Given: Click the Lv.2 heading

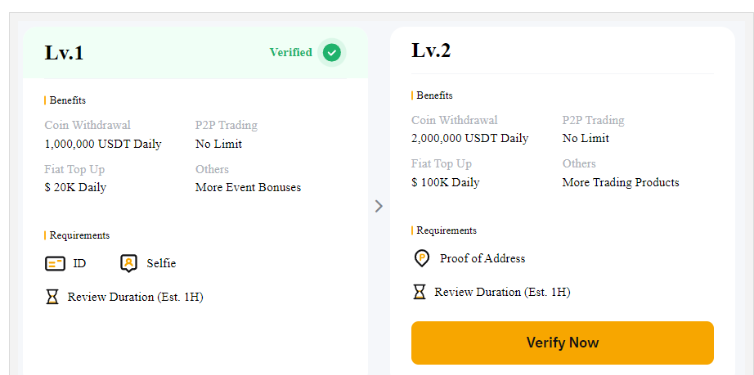Looking at the screenshot, I should pyautogui.click(x=431, y=50).
